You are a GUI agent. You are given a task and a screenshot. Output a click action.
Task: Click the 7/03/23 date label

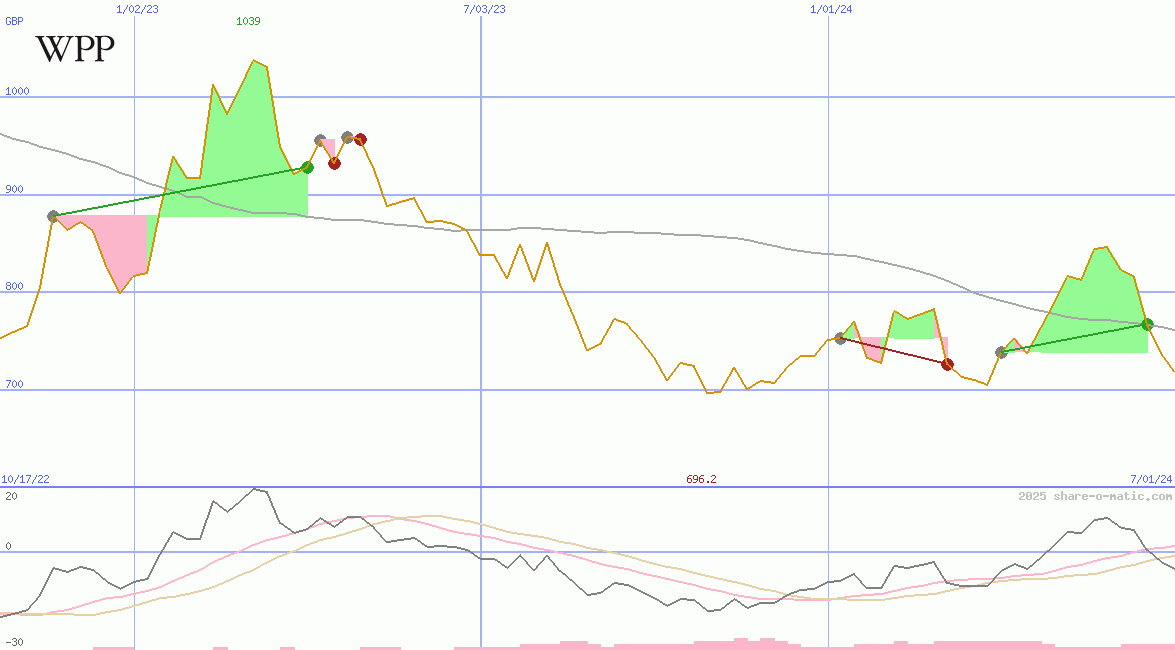pos(484,9)
